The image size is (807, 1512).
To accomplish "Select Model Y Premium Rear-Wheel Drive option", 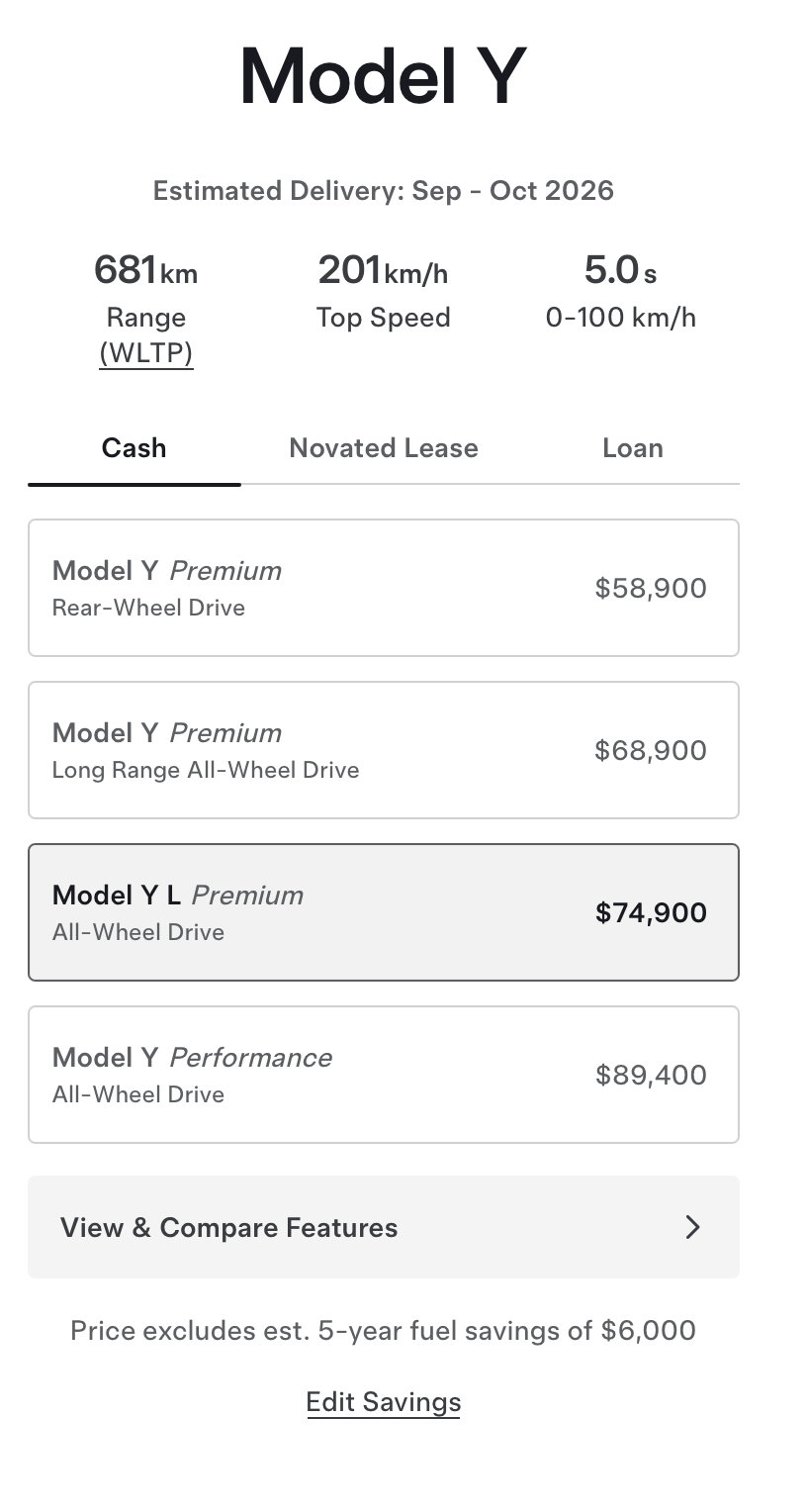I will [384, 588].
